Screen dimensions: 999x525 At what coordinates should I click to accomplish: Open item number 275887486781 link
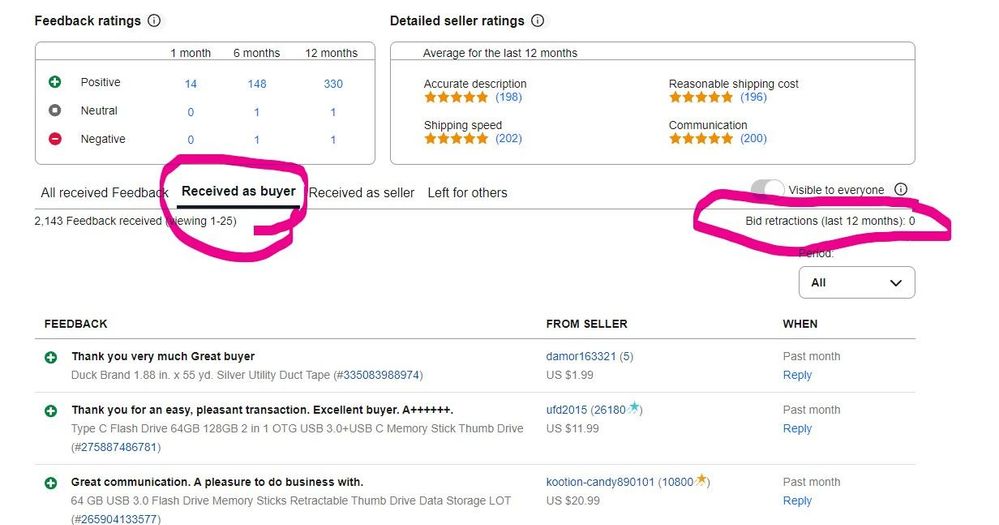point(119,447)
